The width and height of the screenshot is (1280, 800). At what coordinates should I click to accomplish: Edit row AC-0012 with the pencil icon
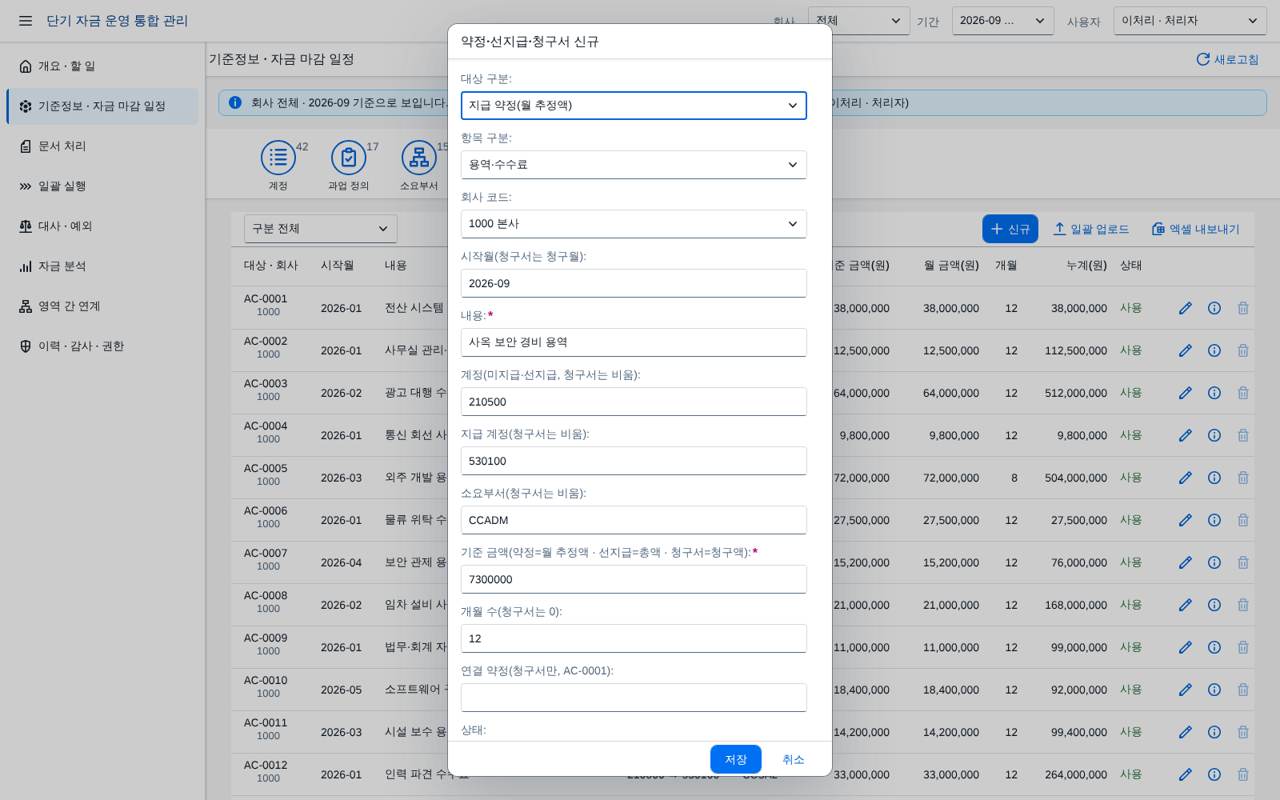pyautogui.click(x=1185, y=774)
